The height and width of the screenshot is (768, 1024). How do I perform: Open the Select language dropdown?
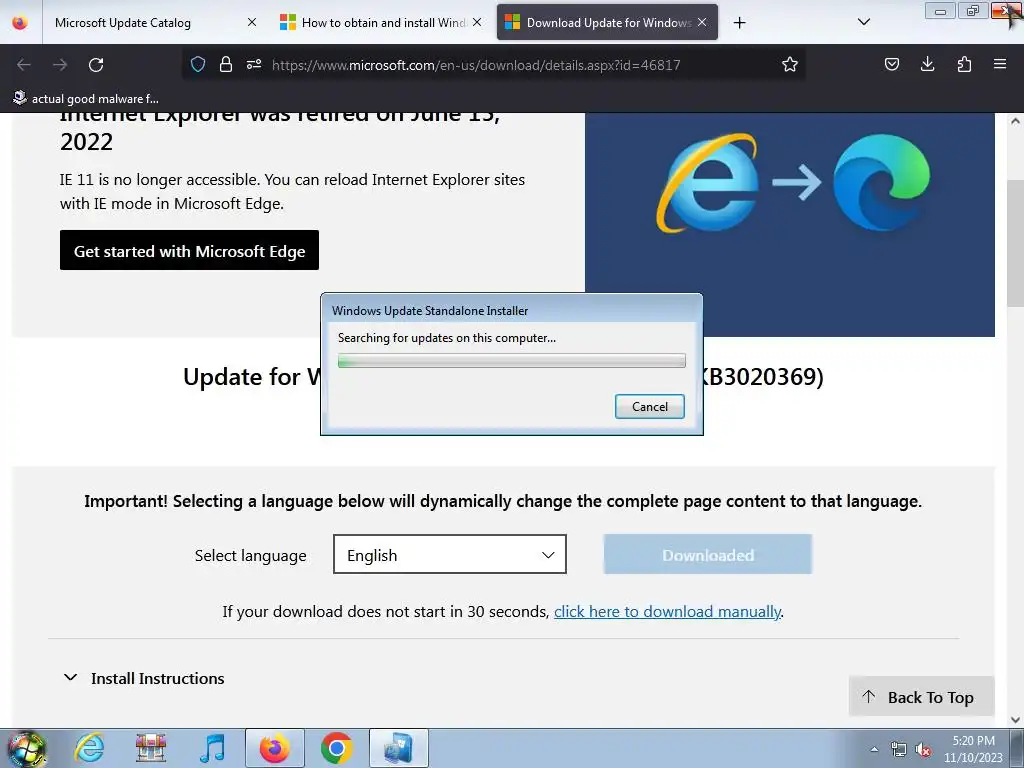click(449, 554)
